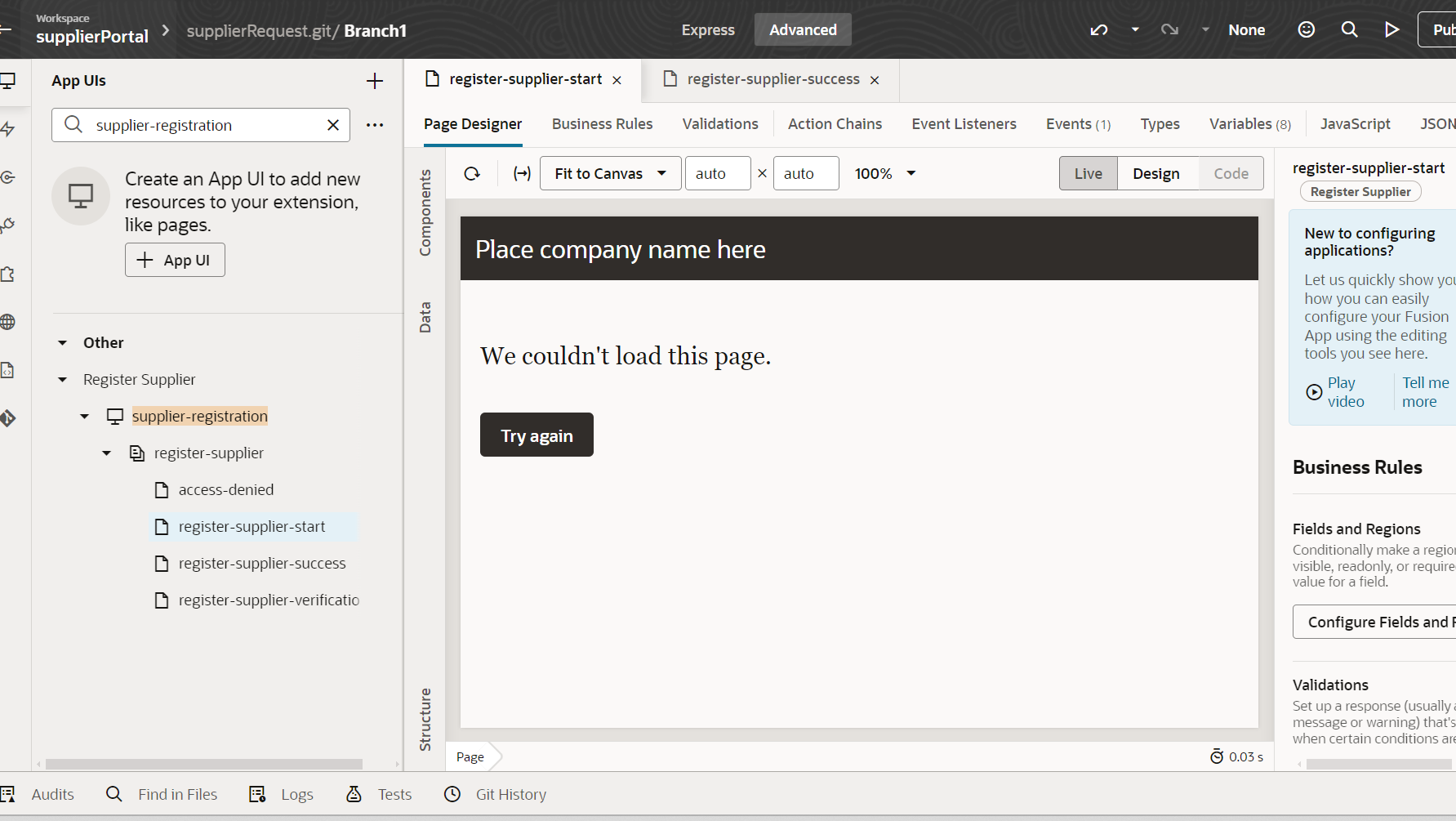The width and height of the screenshot is (1456, 821).
Task: Switch to Express mode
Action: click(x=708, y=29)
